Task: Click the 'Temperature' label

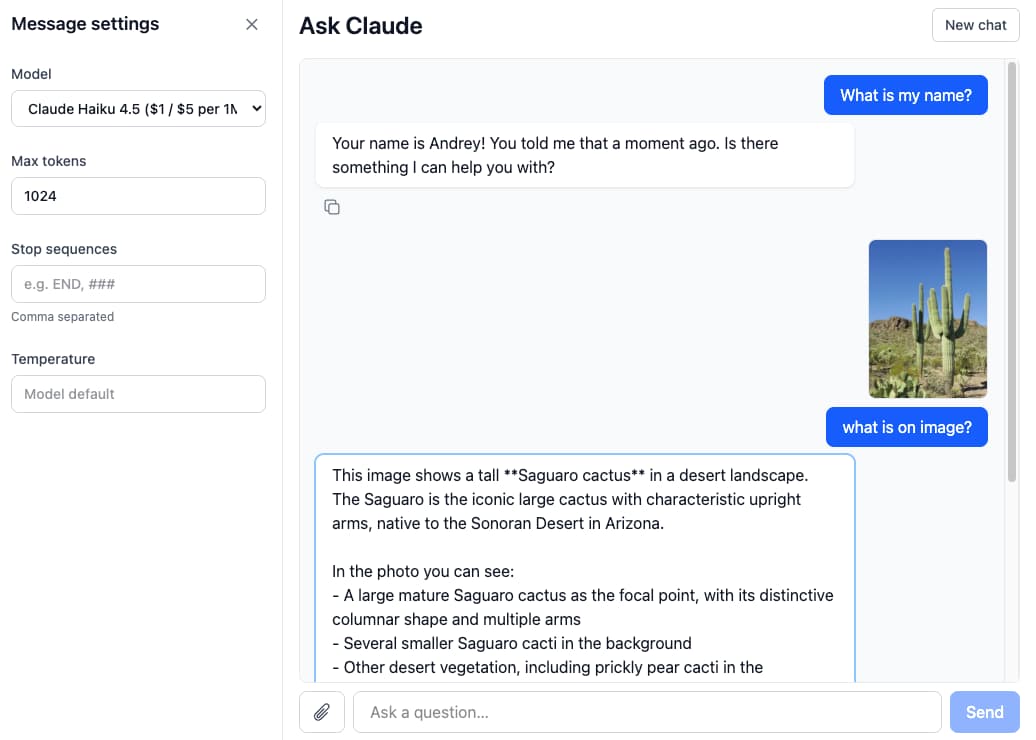Action: point(53,359)
